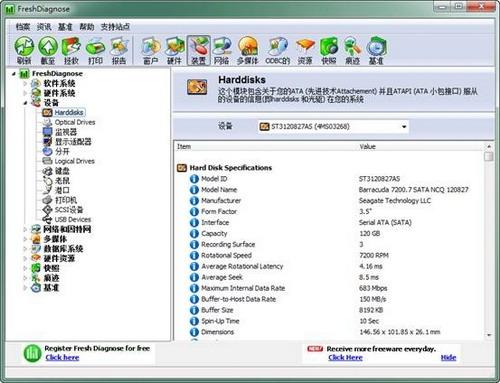Image resolution: width=500 pixels, height=383 pixels.
Task: Select 监视器 (monitor) in the tree
Action: (x=66, y=132)
